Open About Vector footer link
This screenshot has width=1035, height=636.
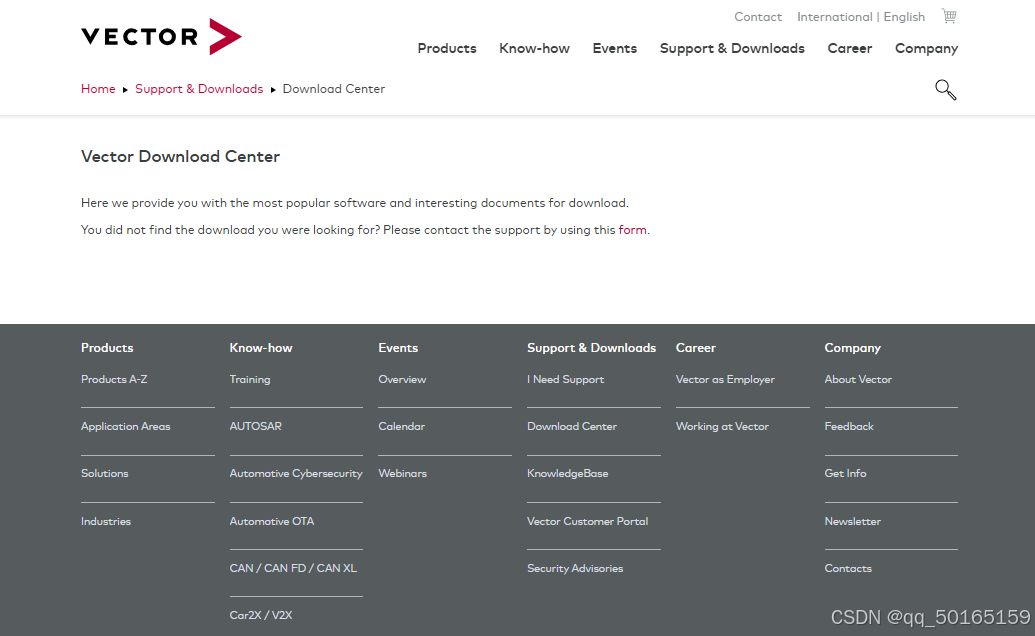click(857, 379)
